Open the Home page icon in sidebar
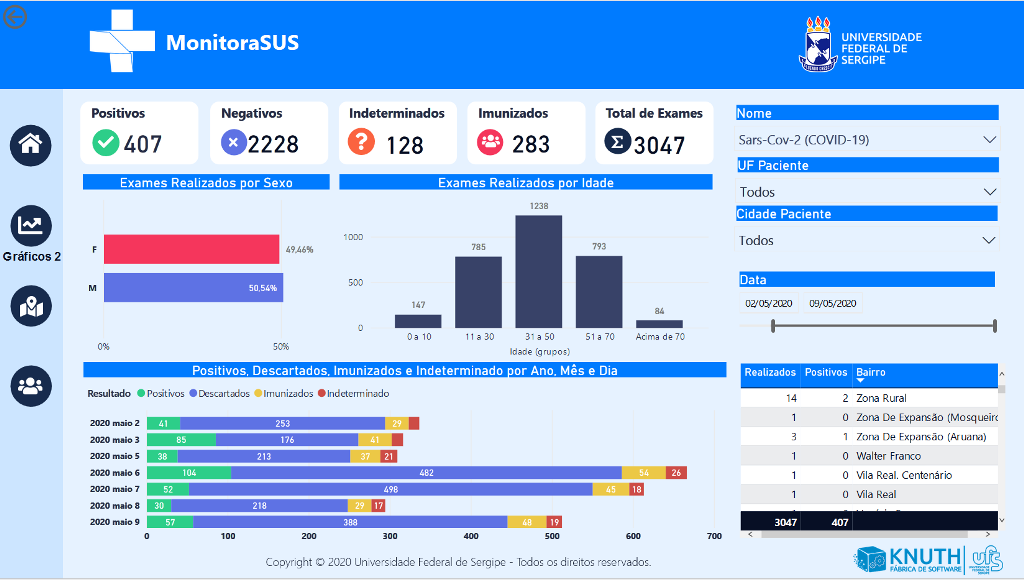 point(31,145)
